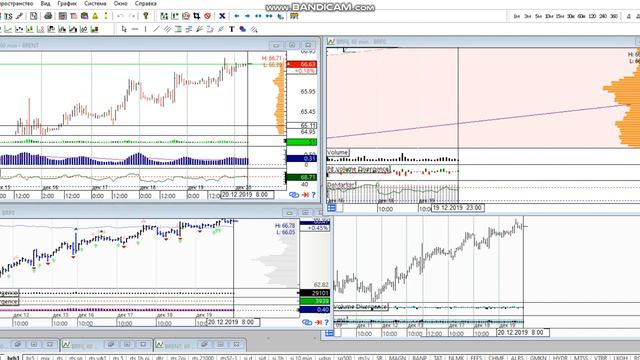Screen dimensions: 640x360
Task: Select the Fibonacci retracement levels tool
Action: (178, 29)
